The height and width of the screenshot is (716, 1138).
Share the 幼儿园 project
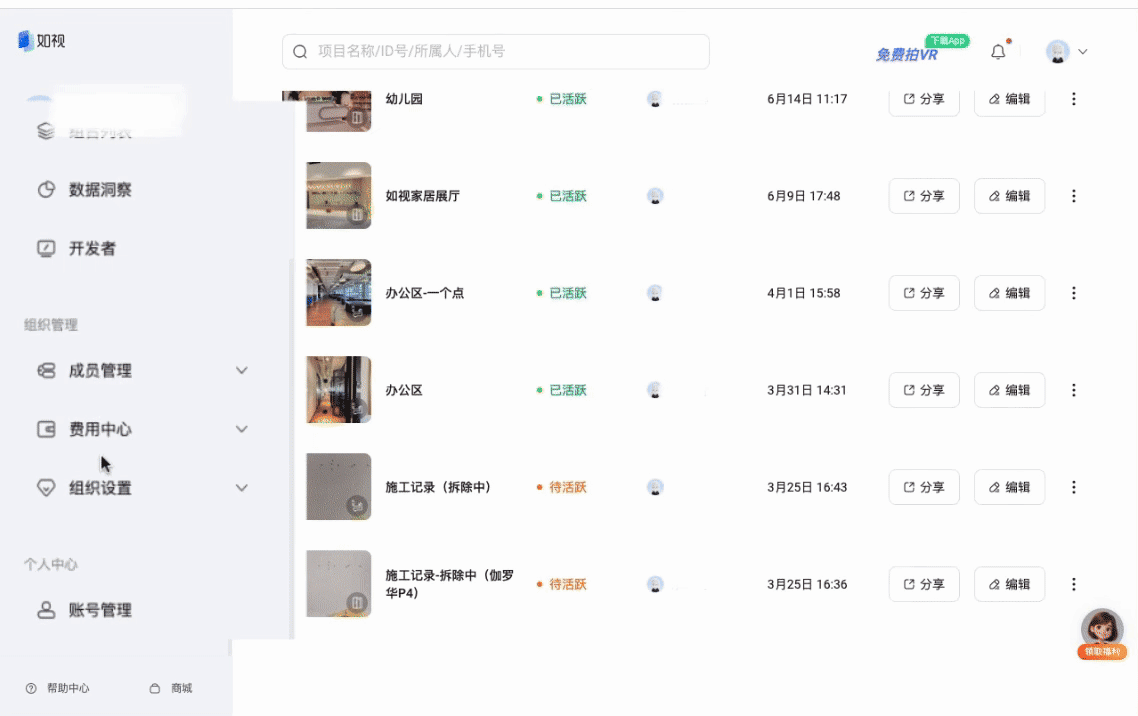tap(924, 99)
